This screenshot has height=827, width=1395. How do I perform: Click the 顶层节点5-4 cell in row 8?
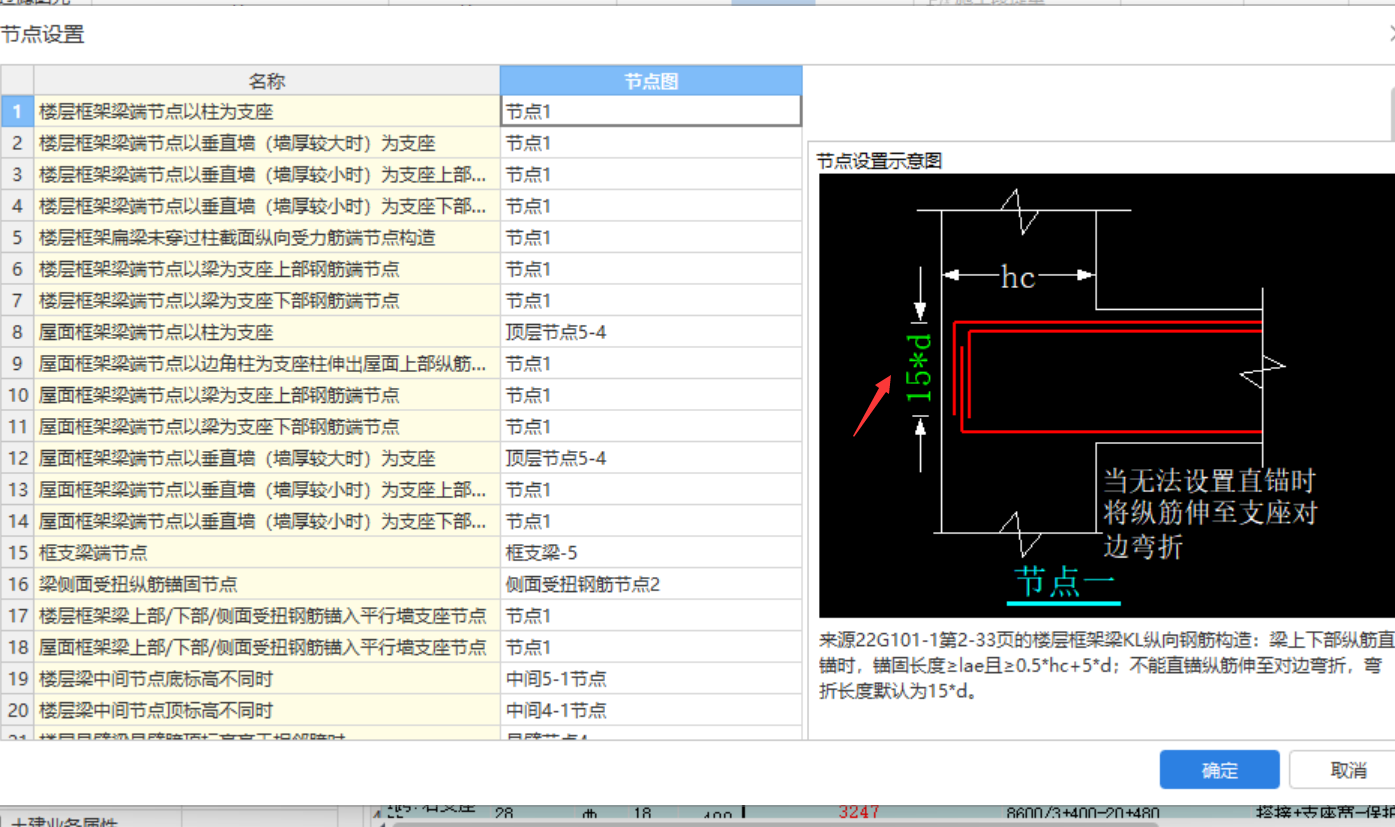pos(651,332)
